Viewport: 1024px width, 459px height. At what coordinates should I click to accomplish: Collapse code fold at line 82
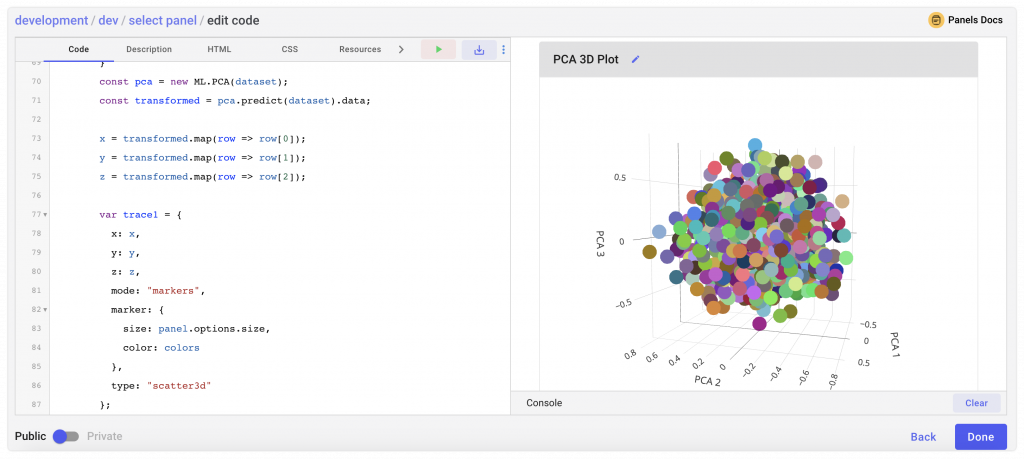tap(45, 309)
